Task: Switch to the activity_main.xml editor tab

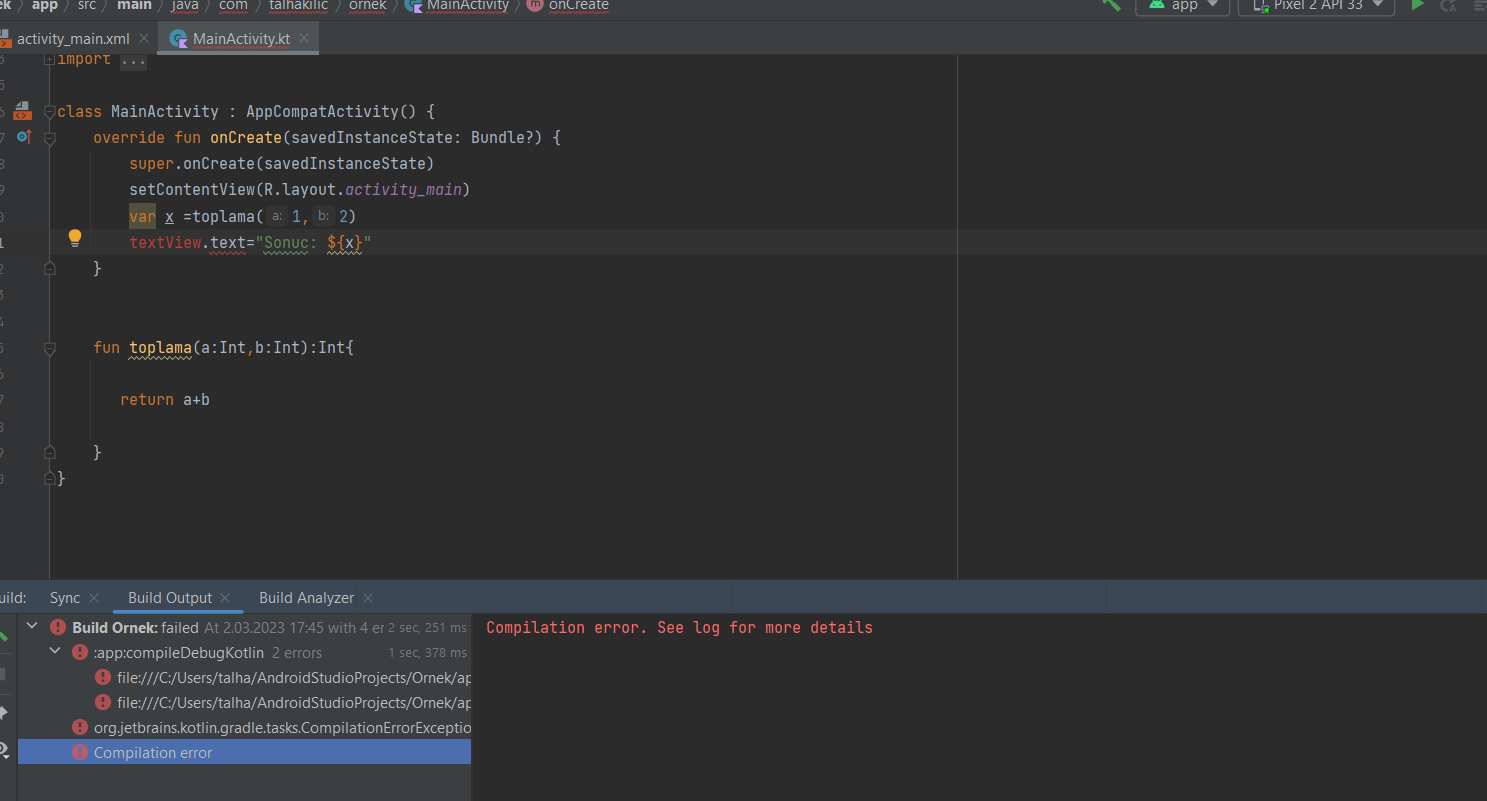Action: point(73,39)
